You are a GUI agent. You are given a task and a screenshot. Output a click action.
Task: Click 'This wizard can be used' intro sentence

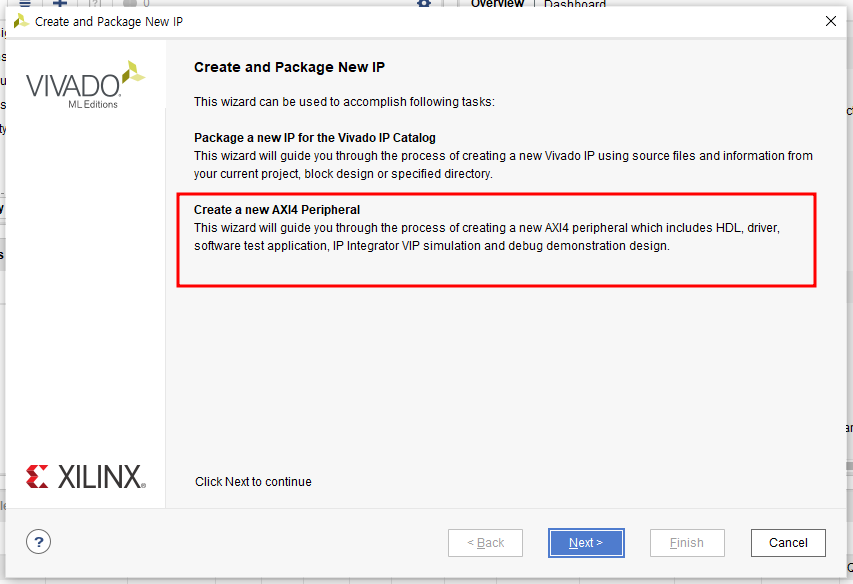(344, 102)
